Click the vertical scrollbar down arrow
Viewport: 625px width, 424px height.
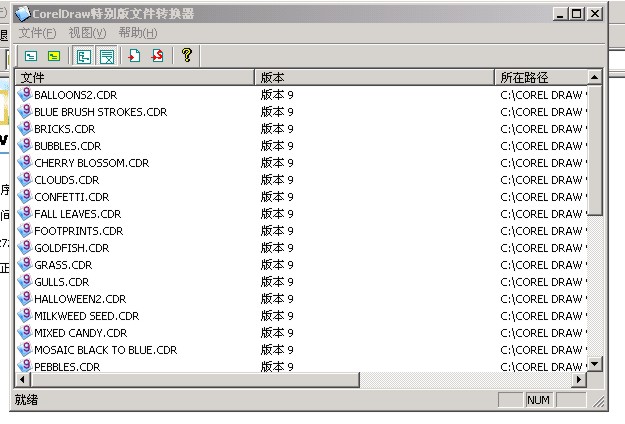point(595,364)
